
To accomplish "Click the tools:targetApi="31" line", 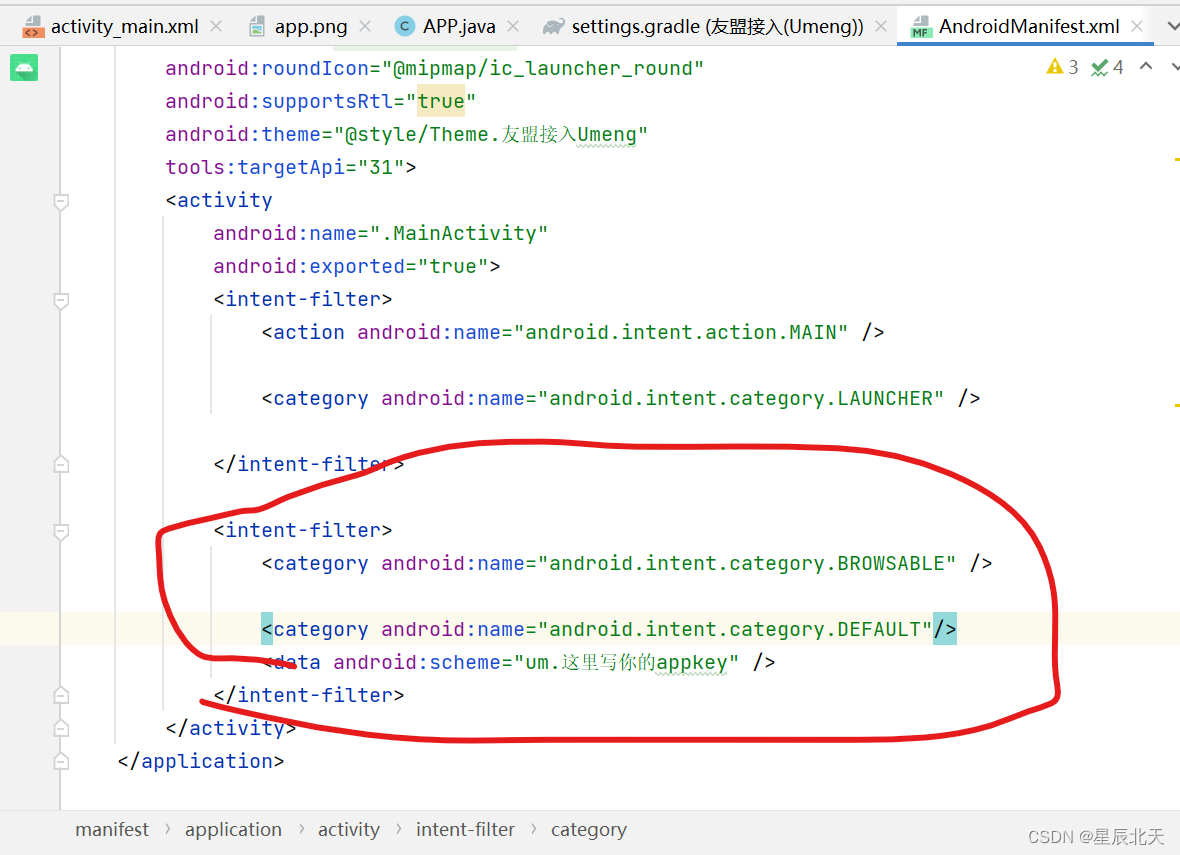I will pos(290,167).
